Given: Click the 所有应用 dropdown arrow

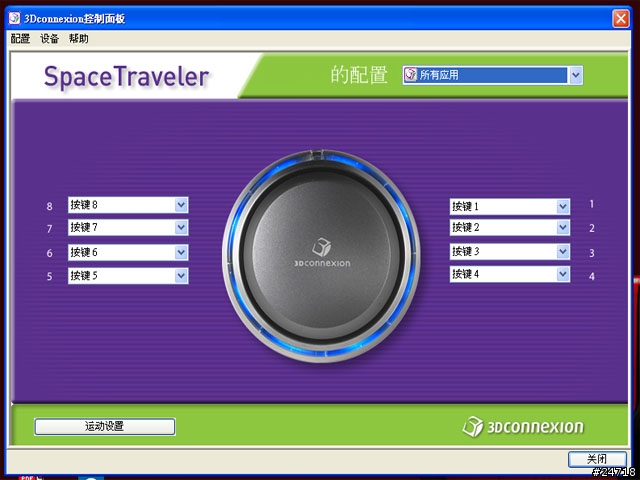Looking at the screenshot, I should click(576, 75).
